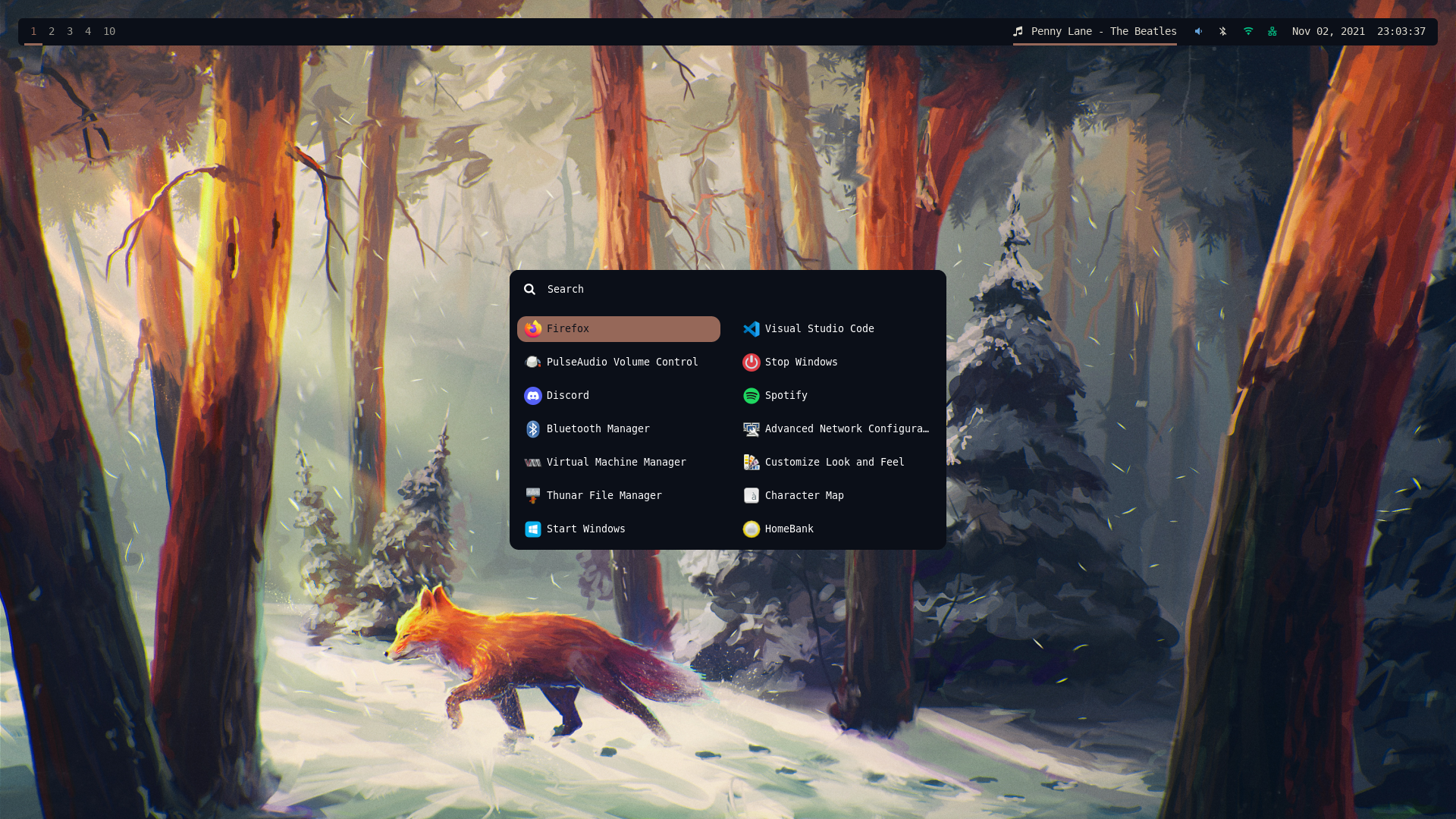Click the Start Windows logo icon
Image resolution: width=1456 pixels, height=819 pixels.
pyautogui.click(x=533, y=529)
